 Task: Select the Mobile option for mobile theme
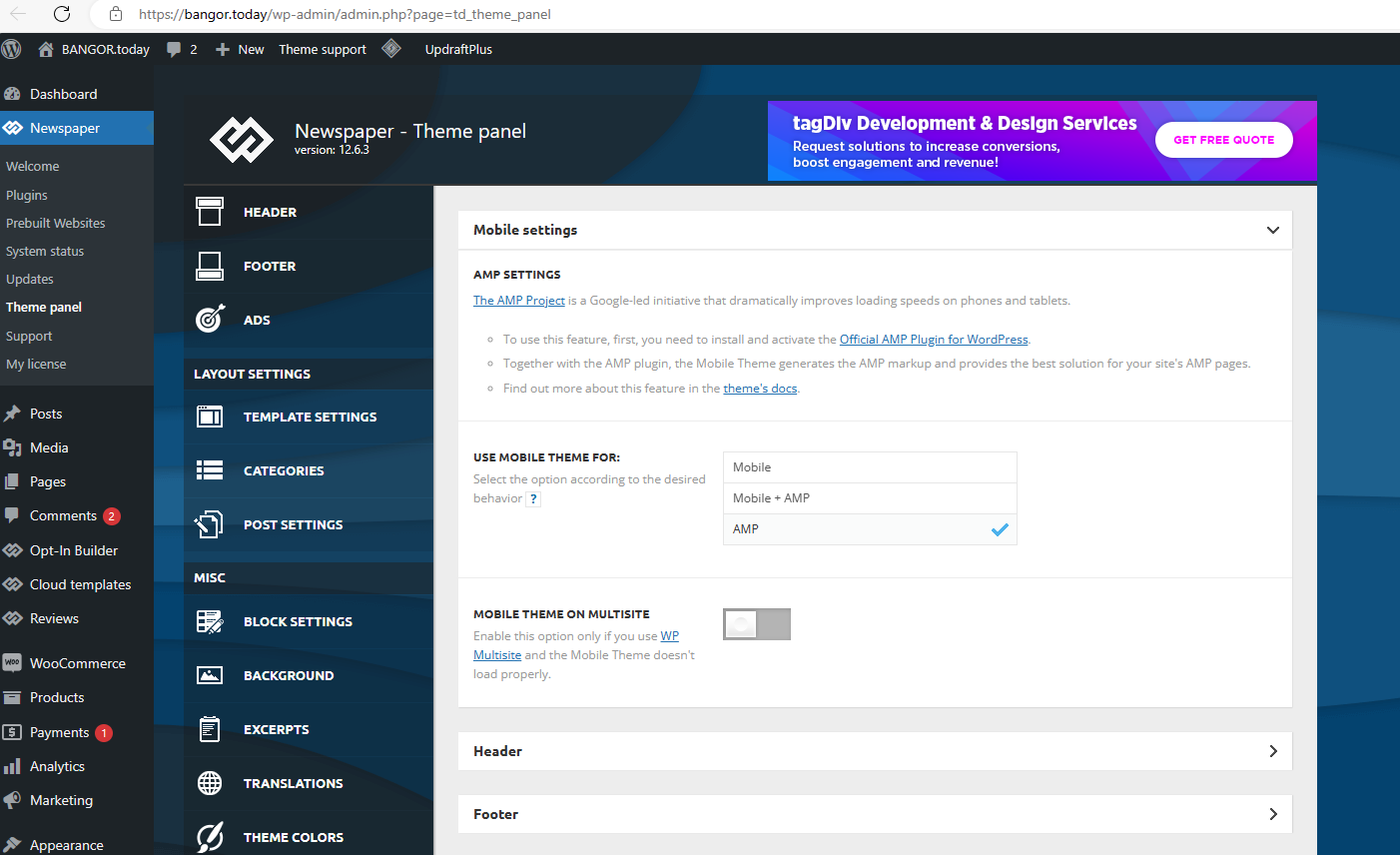870,467
